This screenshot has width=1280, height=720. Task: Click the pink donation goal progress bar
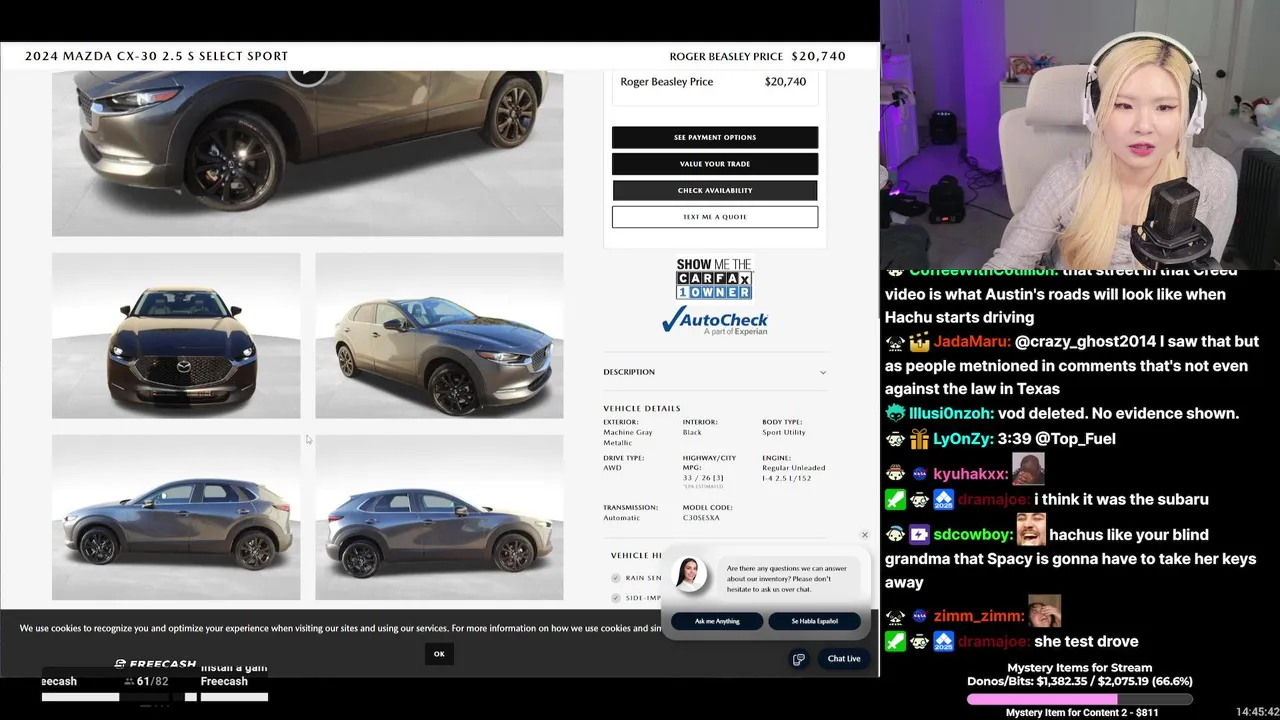[1080, 699]
